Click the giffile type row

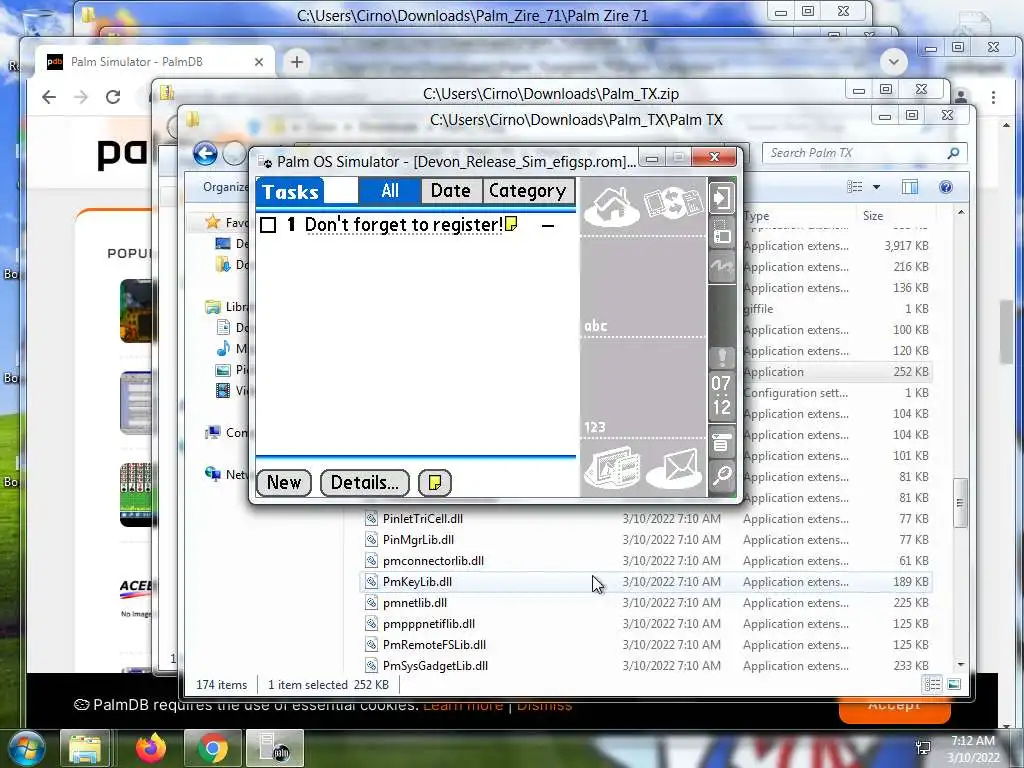(x=837, y=309)
